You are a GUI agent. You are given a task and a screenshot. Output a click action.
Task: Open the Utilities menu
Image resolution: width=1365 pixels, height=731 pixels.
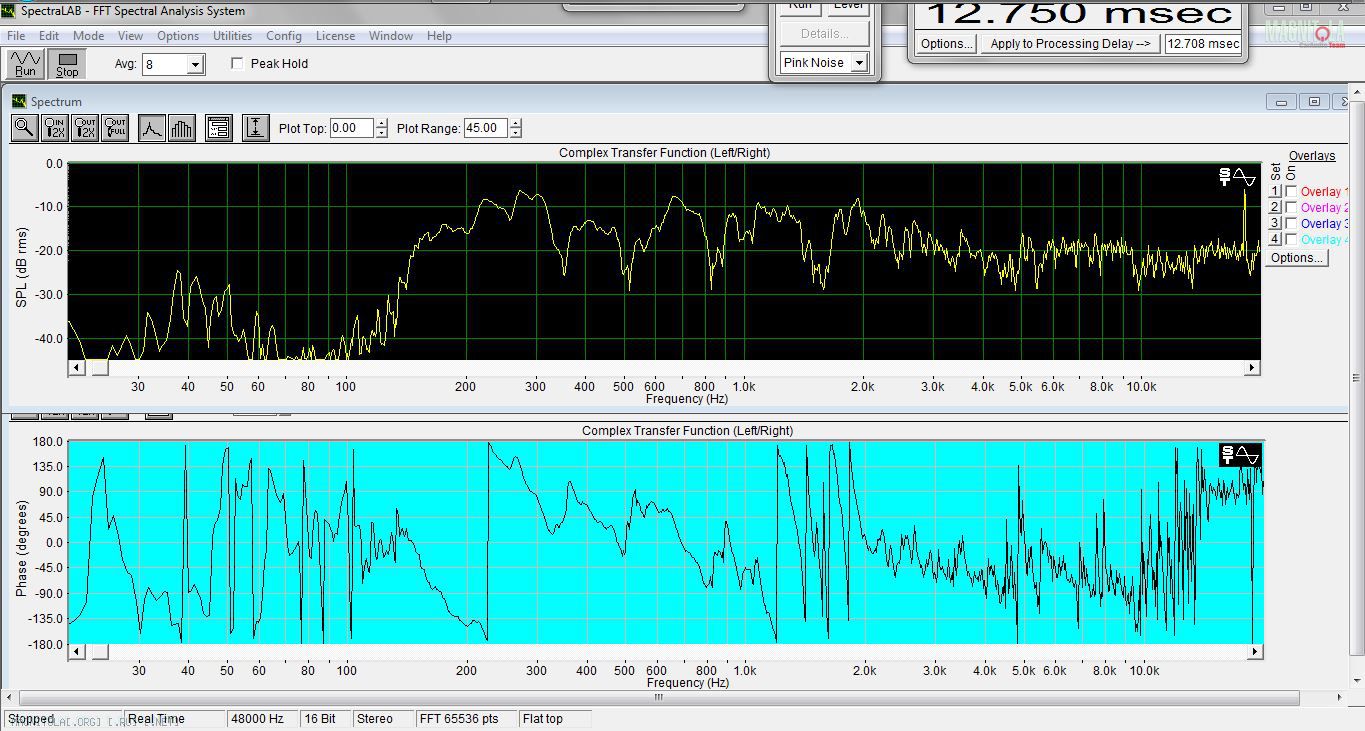coord(233,36)
